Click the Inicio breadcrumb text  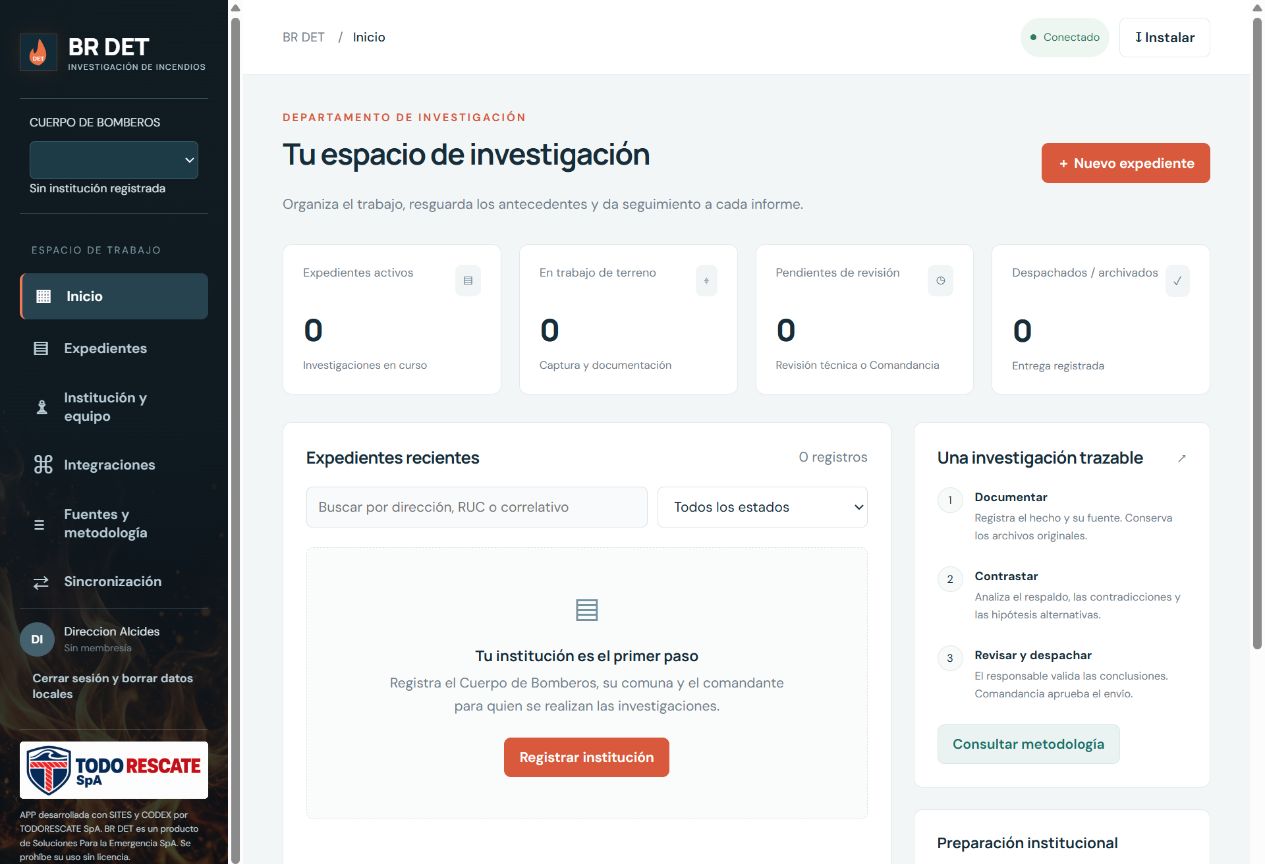(369, 37)
